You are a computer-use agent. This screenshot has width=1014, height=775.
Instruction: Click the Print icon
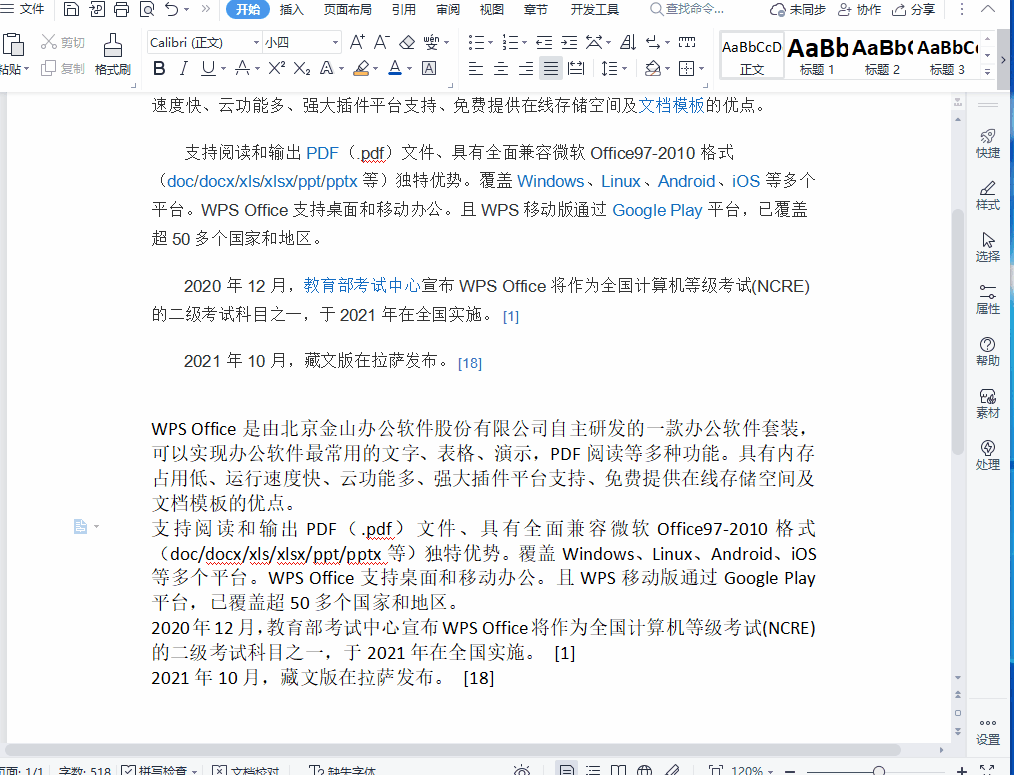[122, 9]
